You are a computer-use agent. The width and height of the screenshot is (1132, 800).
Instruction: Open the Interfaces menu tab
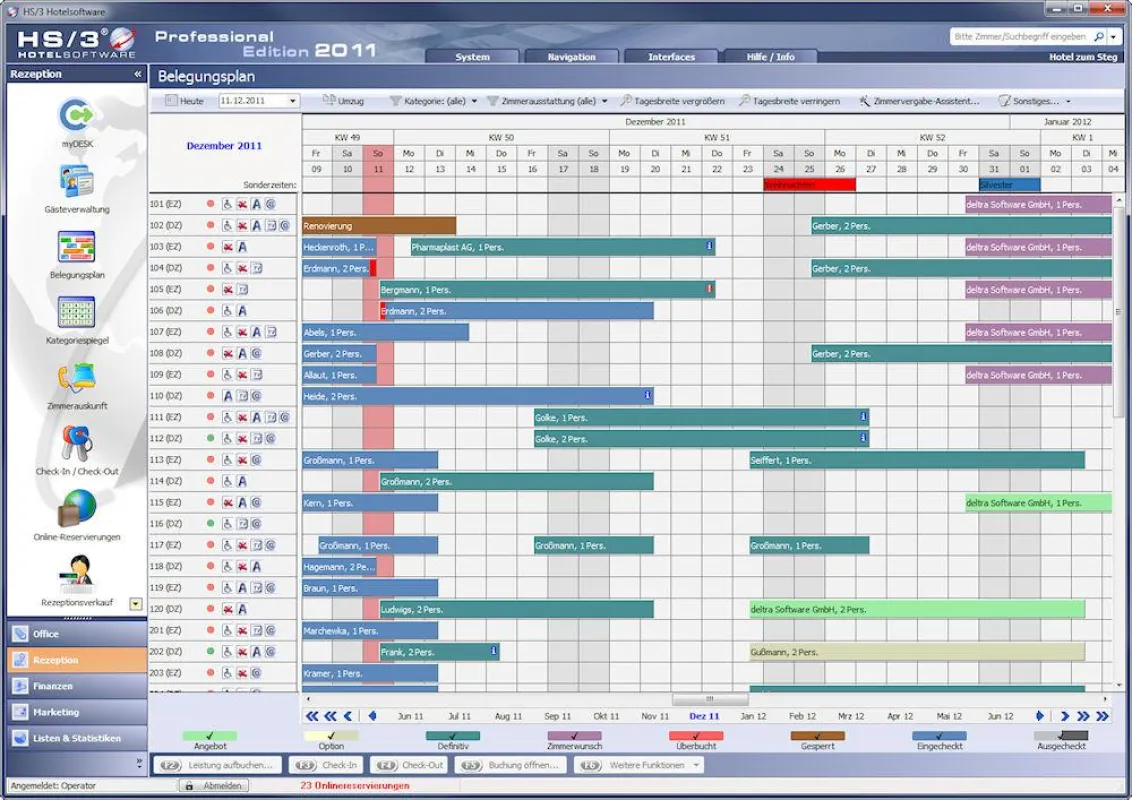pyautogui.click(x=671, y=56)
